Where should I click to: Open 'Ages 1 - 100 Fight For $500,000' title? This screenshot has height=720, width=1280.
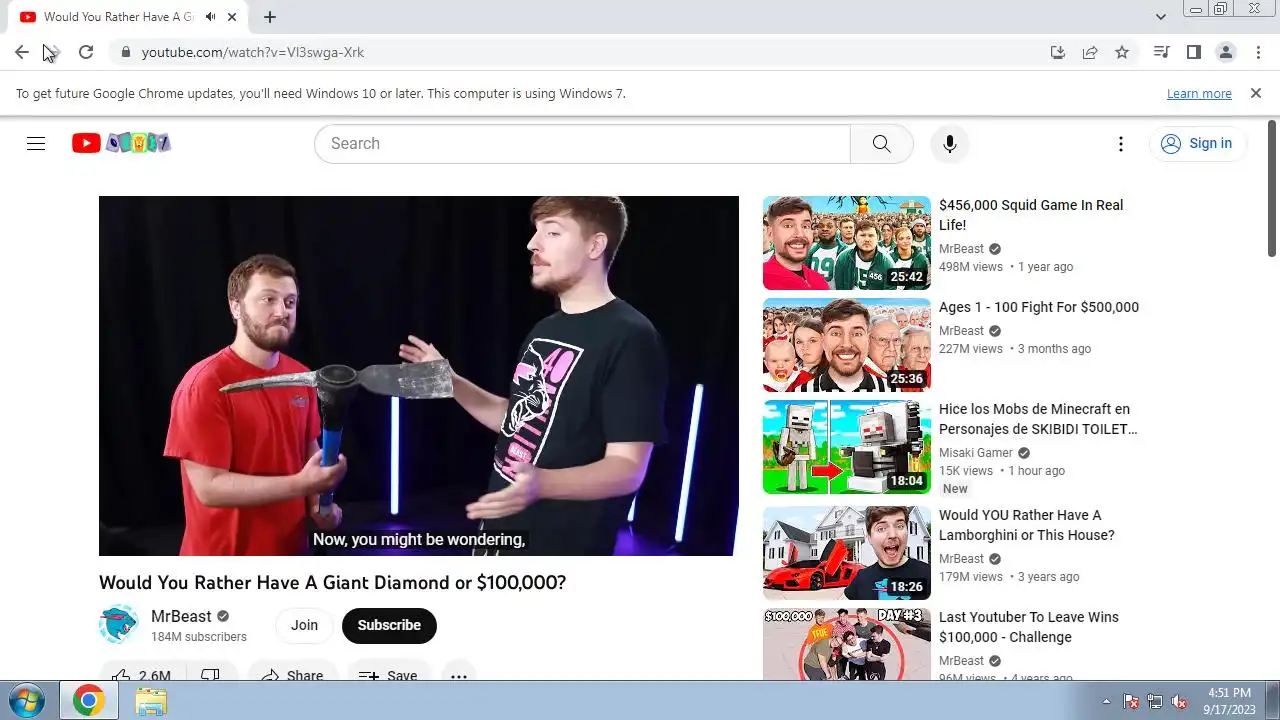click(1039, 307)
